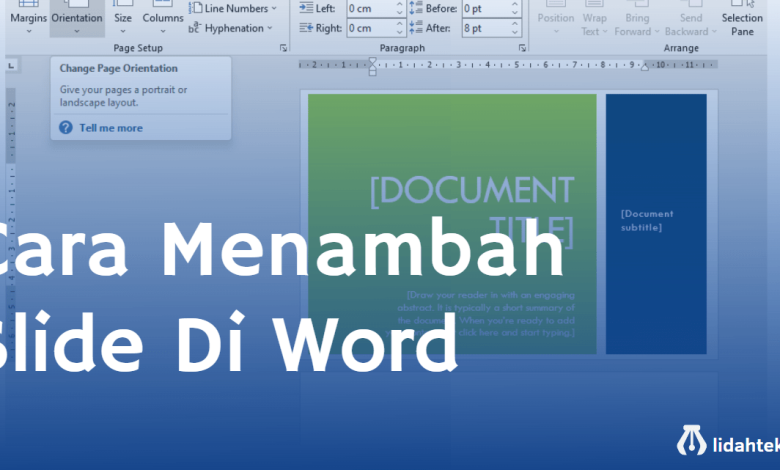This screenshot has width=780, height=470.
Task: Open the Paragraph dialog launcher
Action: coord(522,48)
